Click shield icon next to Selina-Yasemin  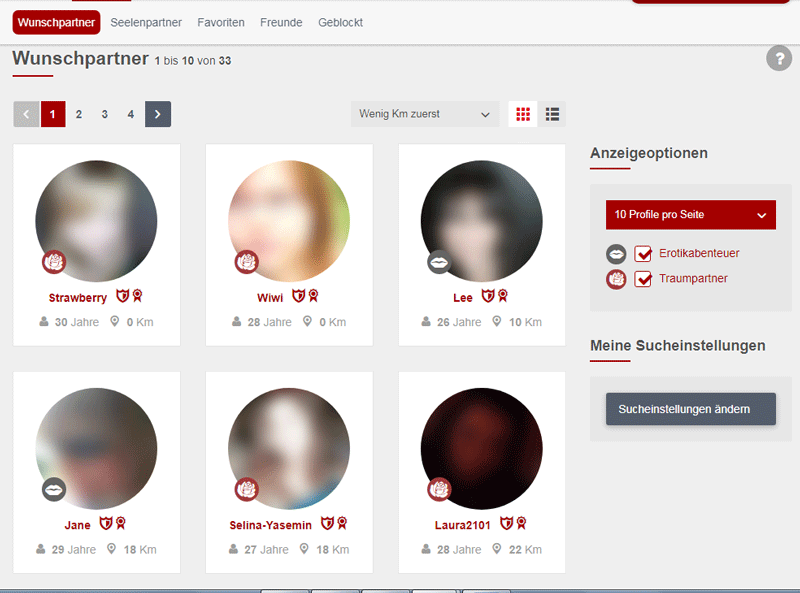pos(327,524)
